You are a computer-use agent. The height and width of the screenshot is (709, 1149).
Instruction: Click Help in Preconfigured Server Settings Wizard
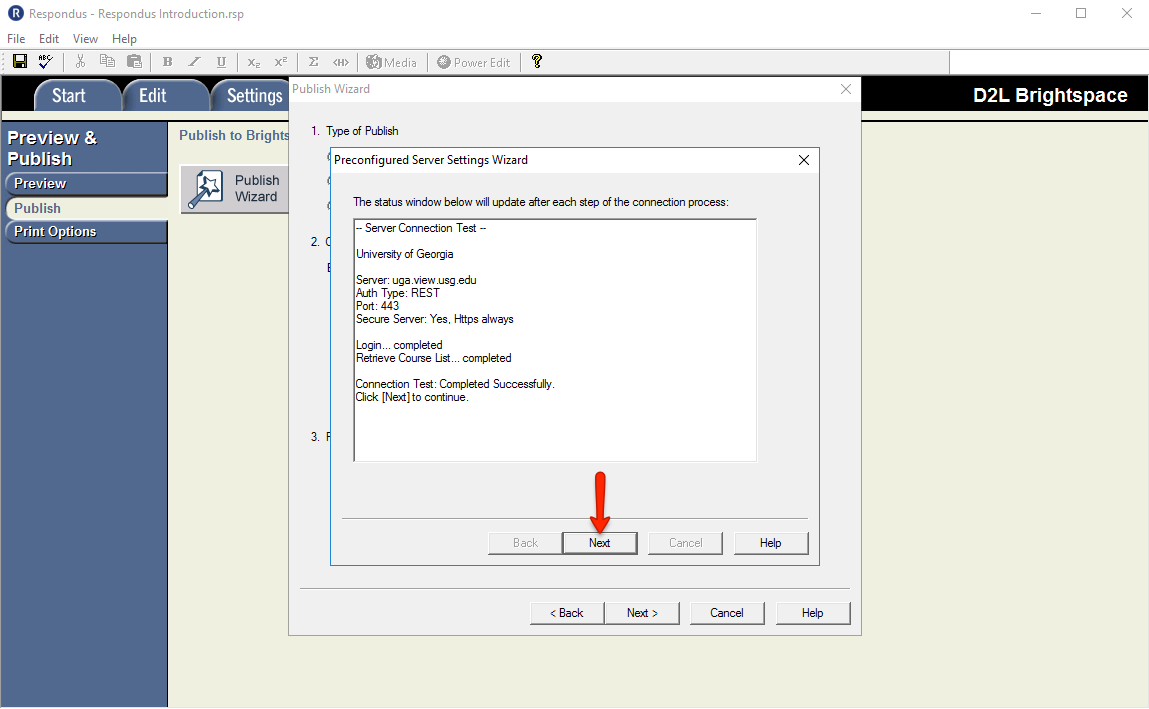tap(771, 543)
